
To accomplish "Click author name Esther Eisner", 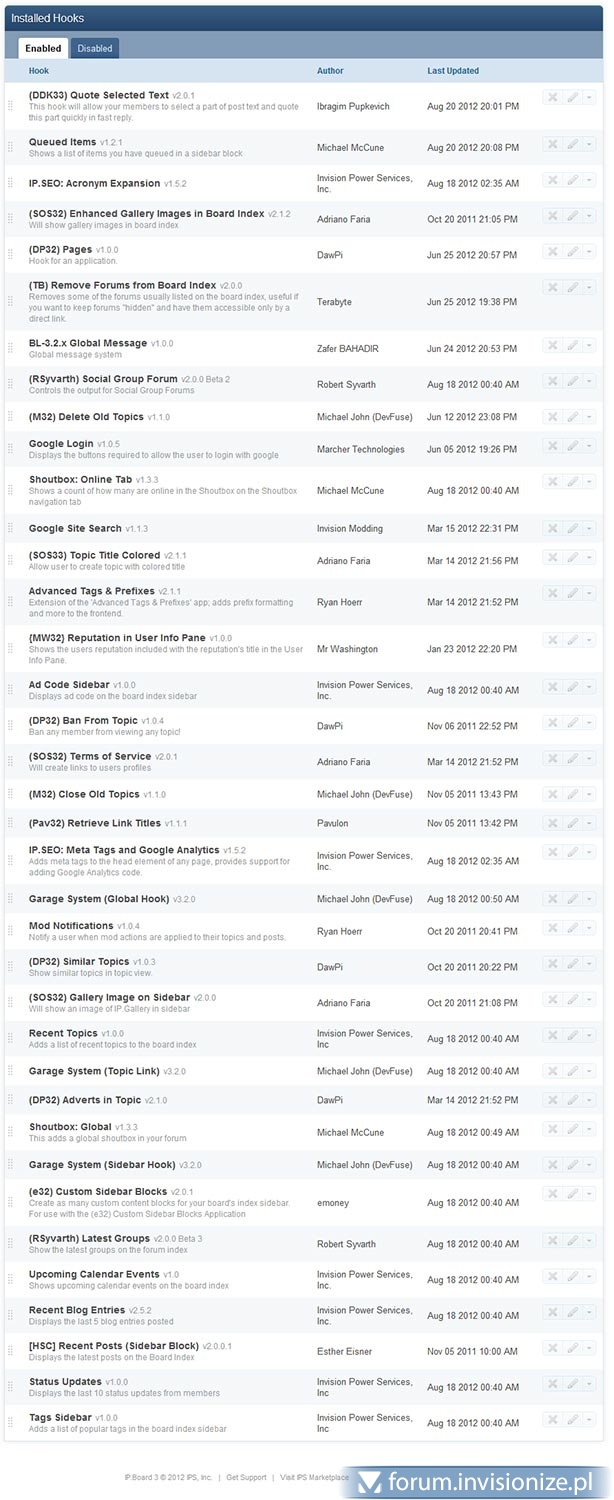I will (344, 1352).
